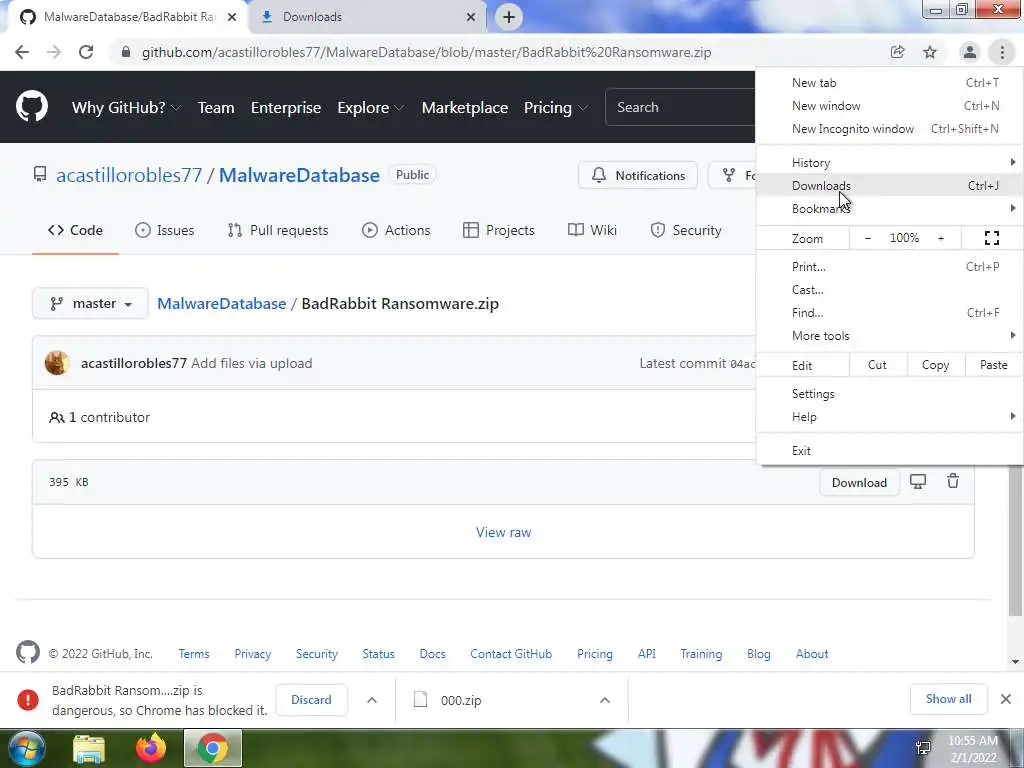The width and height of the screenshot is (1024, 768).
Task: Reload the page with the refresh icon
Action: [x=86, y=52]
